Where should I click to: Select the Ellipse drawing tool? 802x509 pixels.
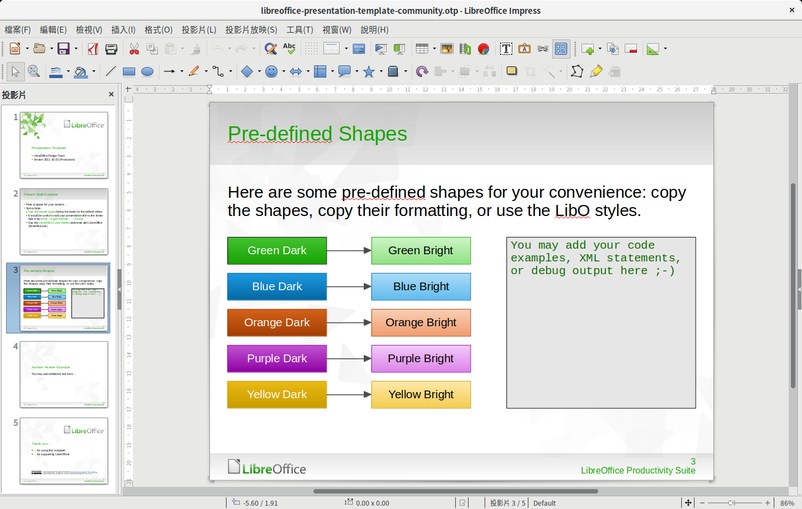point(147,72)
